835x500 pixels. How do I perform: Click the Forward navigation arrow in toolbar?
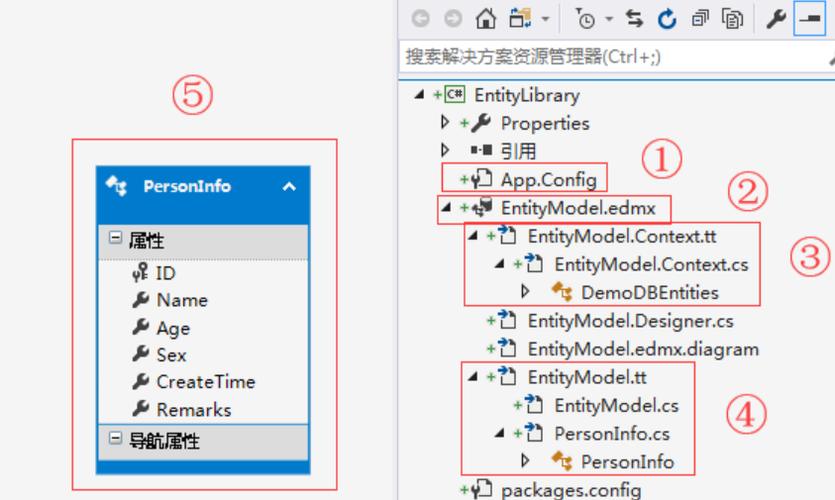pyautogui.click(x=453, y=19)
